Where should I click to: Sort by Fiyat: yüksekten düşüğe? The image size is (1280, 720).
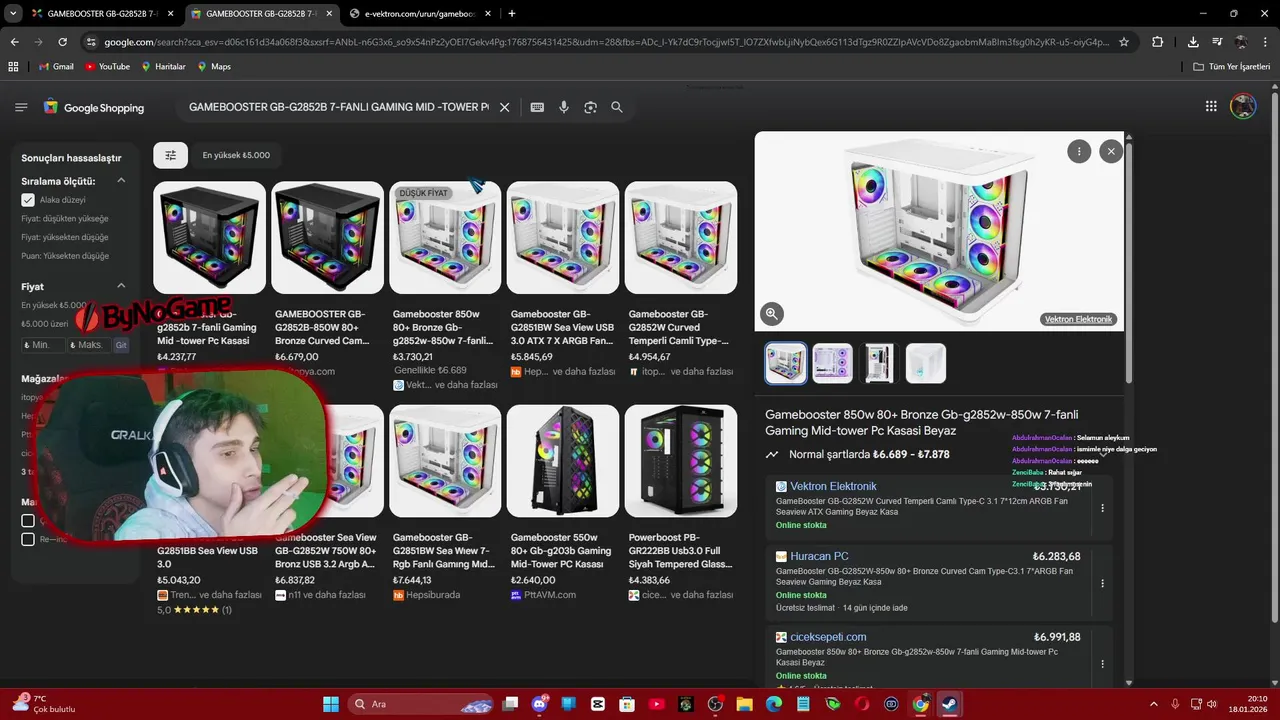[65, 237]
